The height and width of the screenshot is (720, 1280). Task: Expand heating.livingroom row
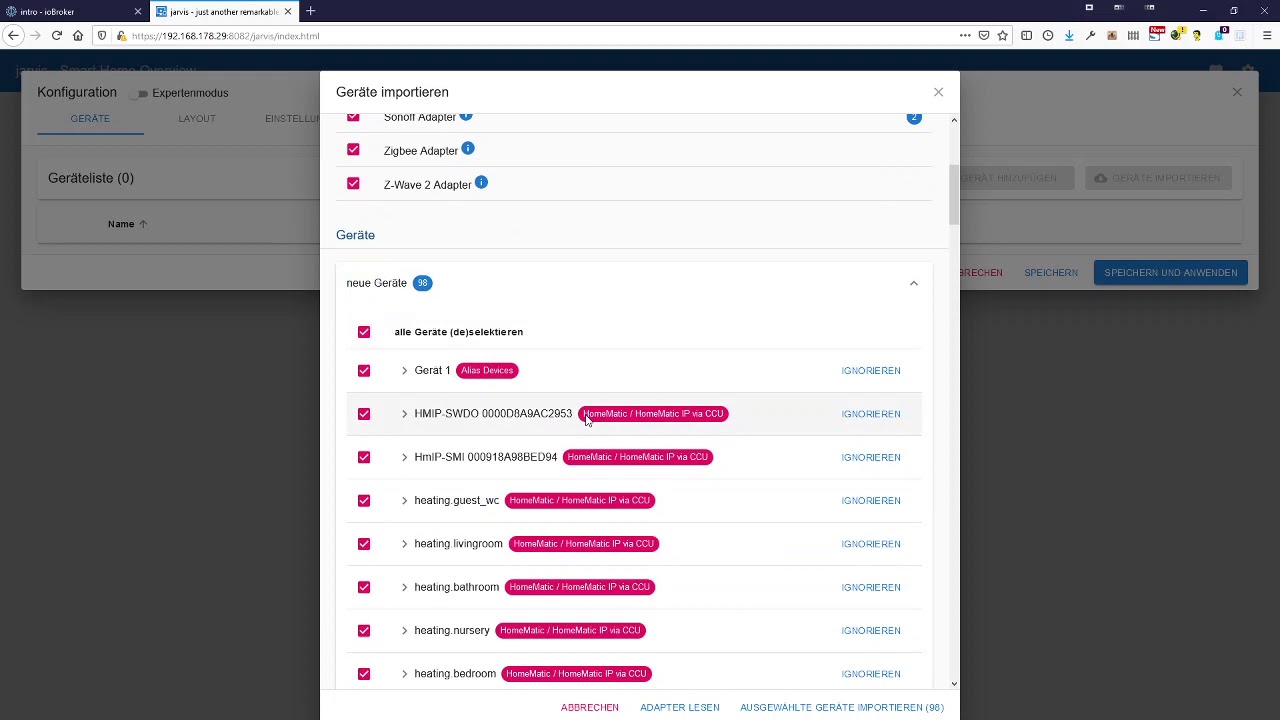tap(404, 544)
